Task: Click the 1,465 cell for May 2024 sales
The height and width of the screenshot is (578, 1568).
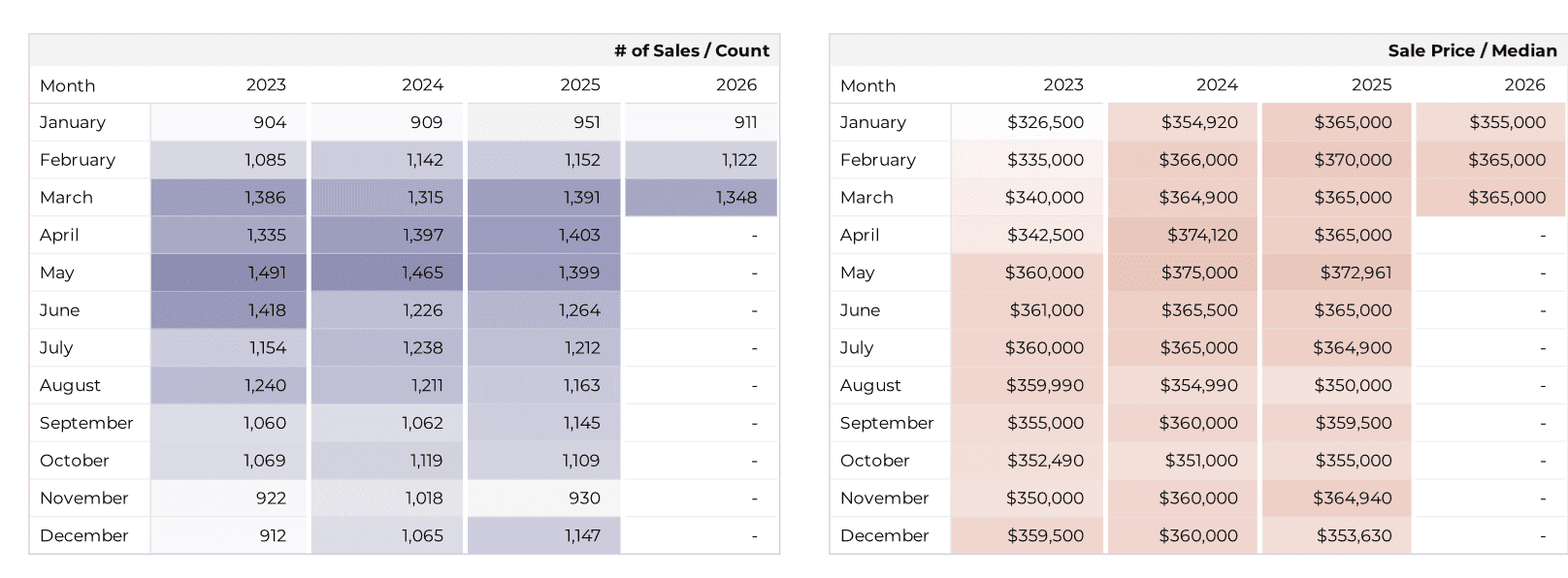Action: coord(422,273)
